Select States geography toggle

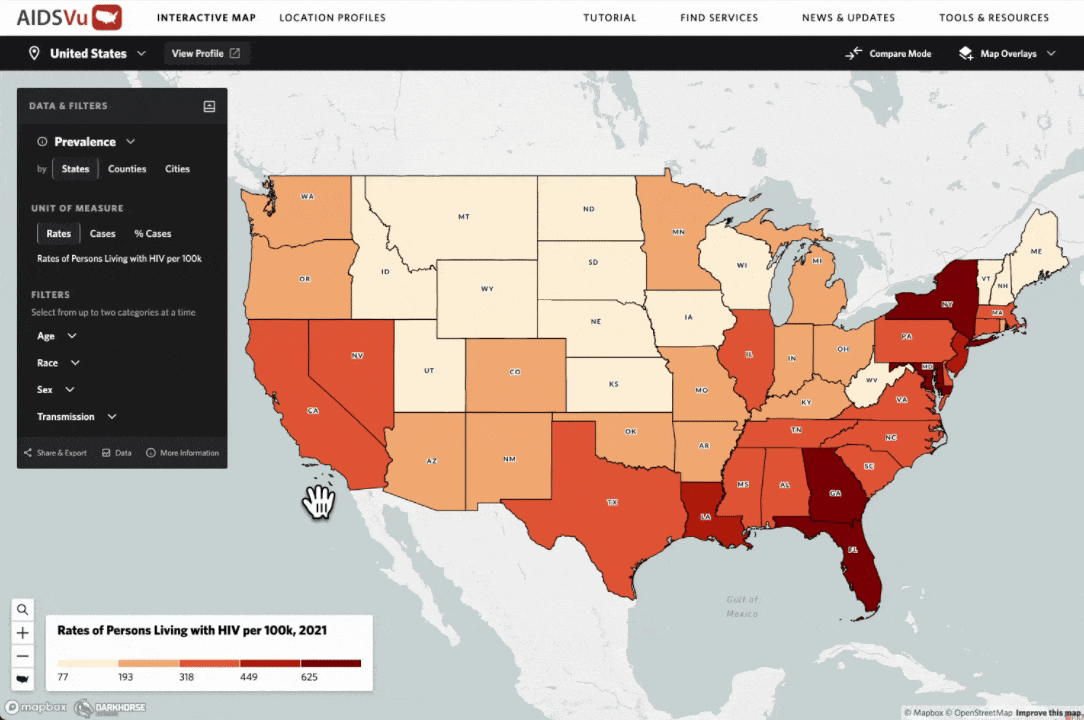(75, 169)
